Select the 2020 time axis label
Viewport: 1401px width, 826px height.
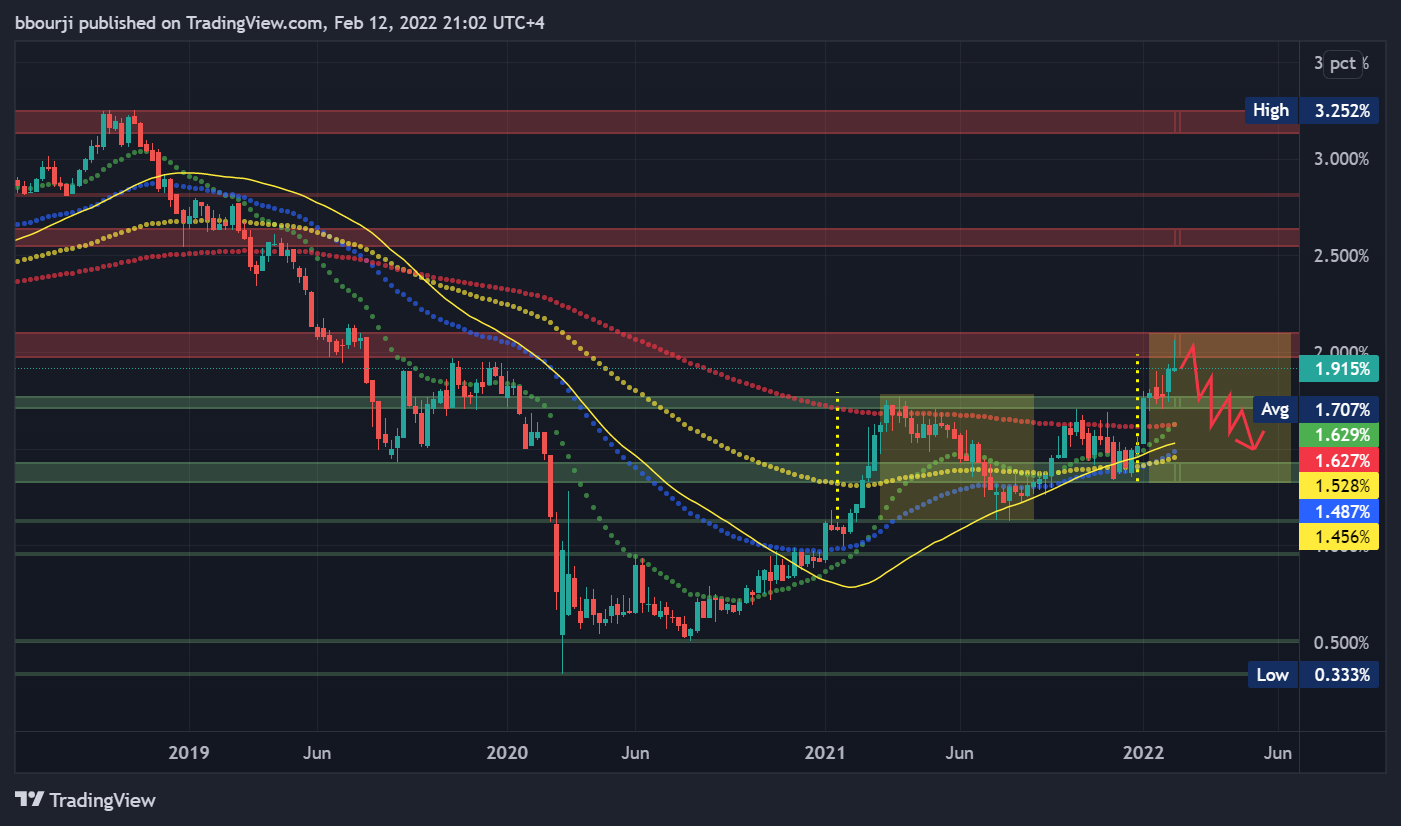point(507,752)
